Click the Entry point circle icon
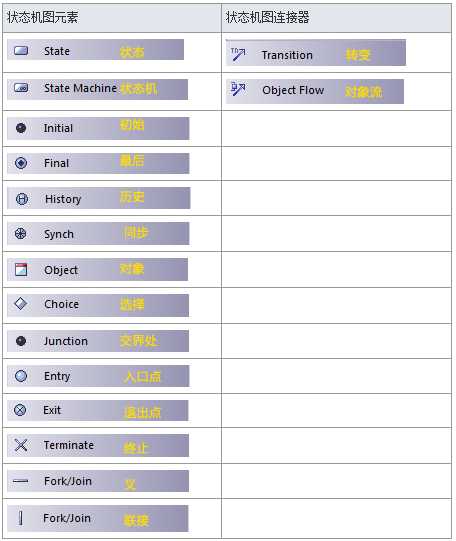The height and width of the screenshot is (541, 456). click(21, 376)
